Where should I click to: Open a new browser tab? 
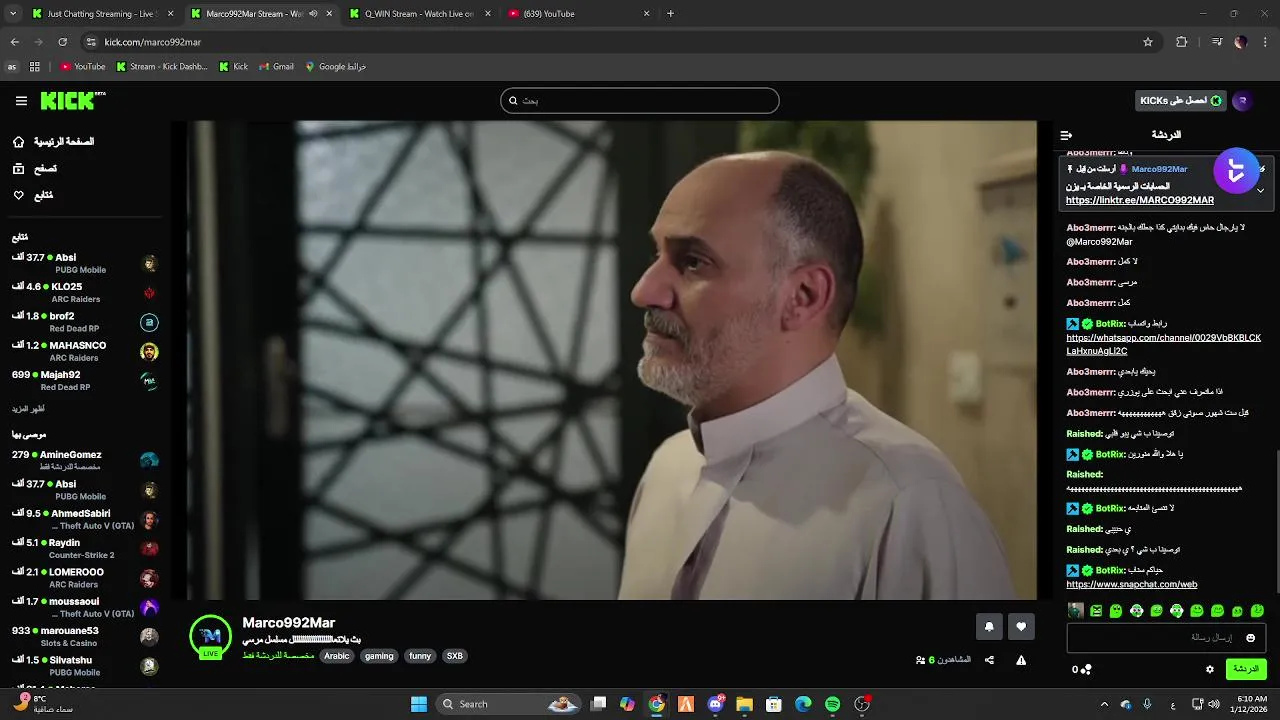670,14
